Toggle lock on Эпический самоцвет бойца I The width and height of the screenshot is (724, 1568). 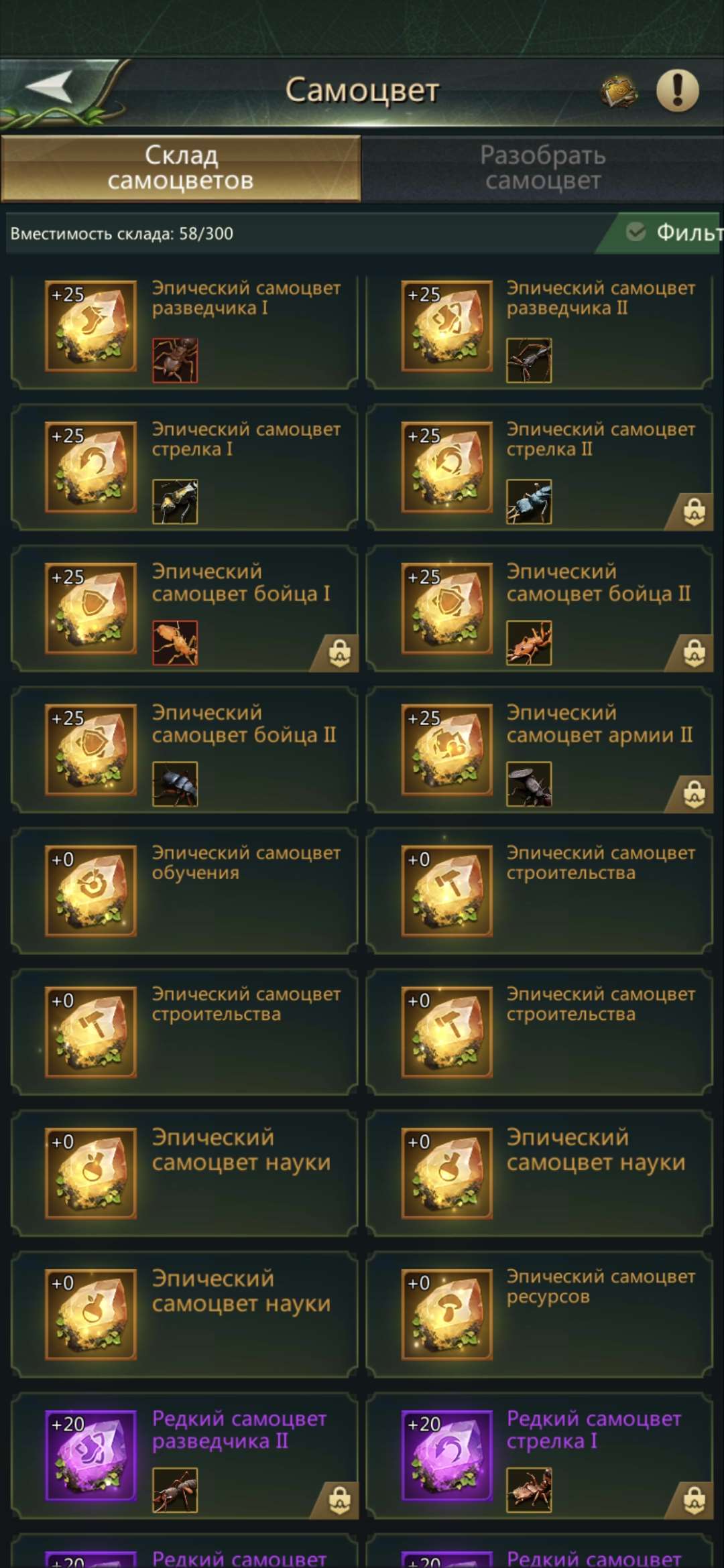click(340, 653)
